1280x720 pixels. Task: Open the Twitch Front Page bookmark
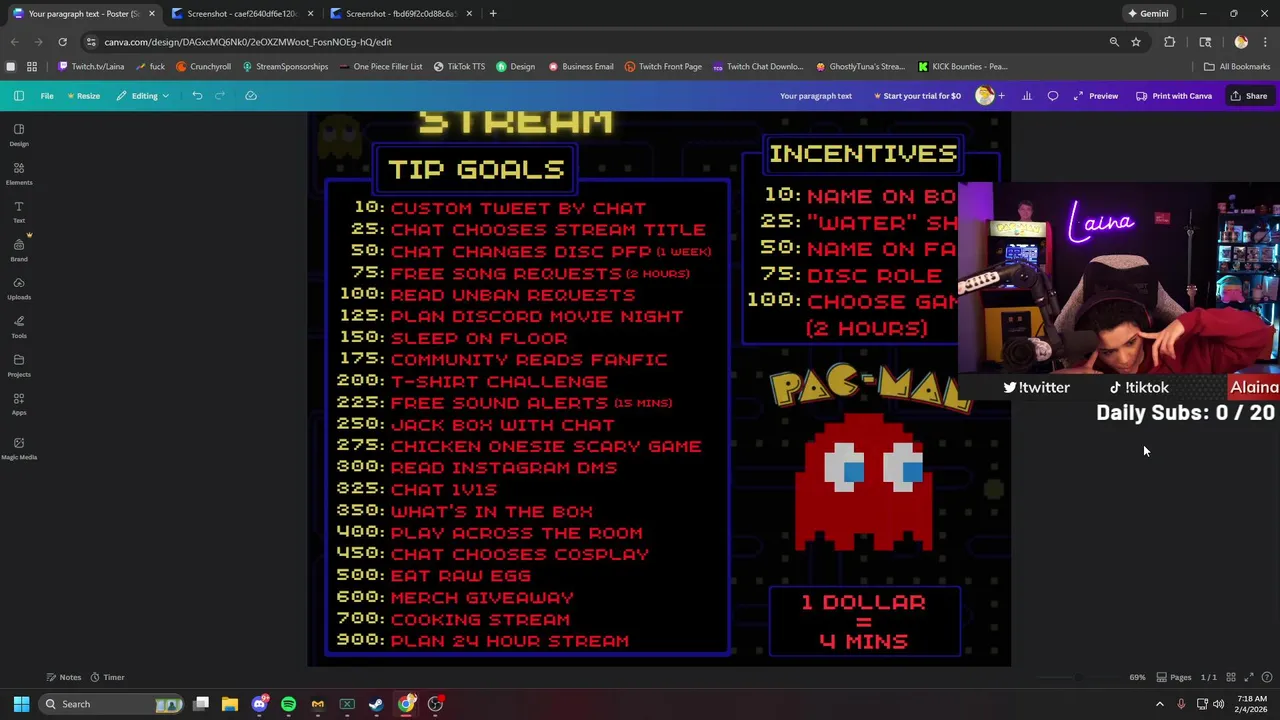pos(663,67)
